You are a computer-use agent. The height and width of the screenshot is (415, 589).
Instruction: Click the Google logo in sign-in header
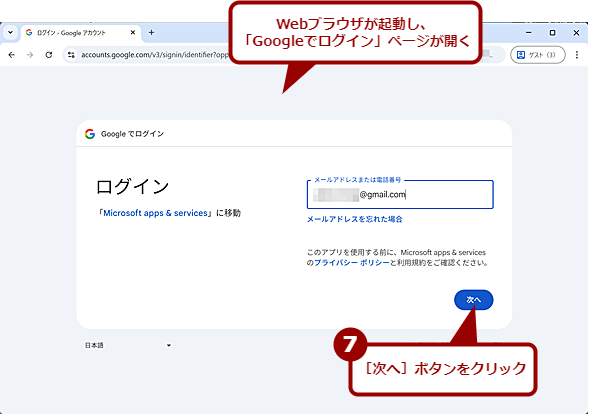click(90, 134)
